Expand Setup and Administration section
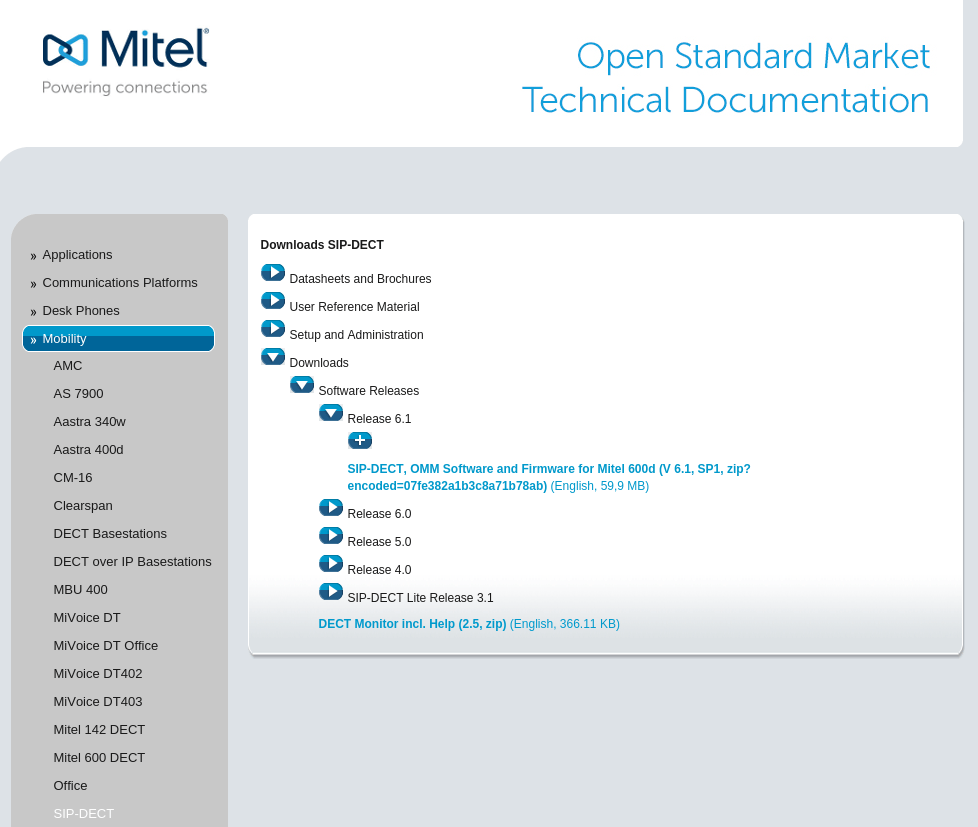This screenshot has height=827, width=978. click(273, 329)
